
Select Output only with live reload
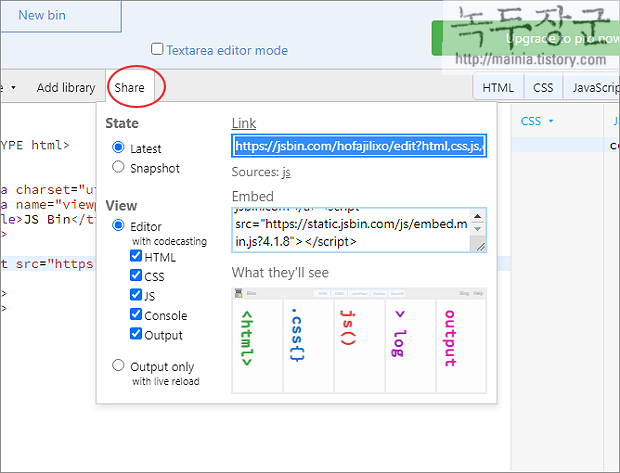118,365
